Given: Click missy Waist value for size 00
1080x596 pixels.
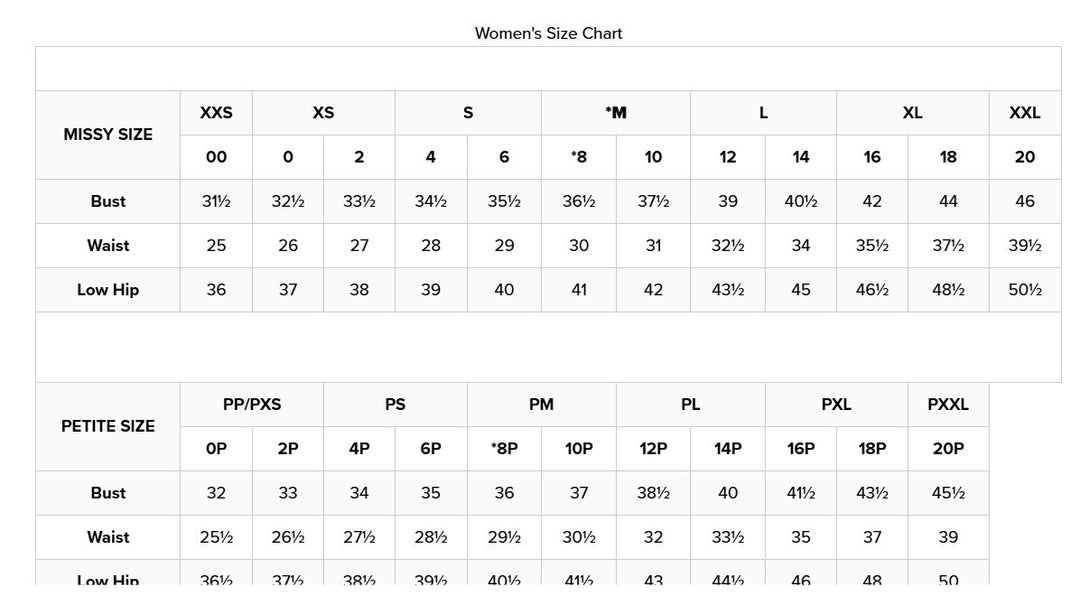Looking at the screenshot, I should [x=216, y=245].
